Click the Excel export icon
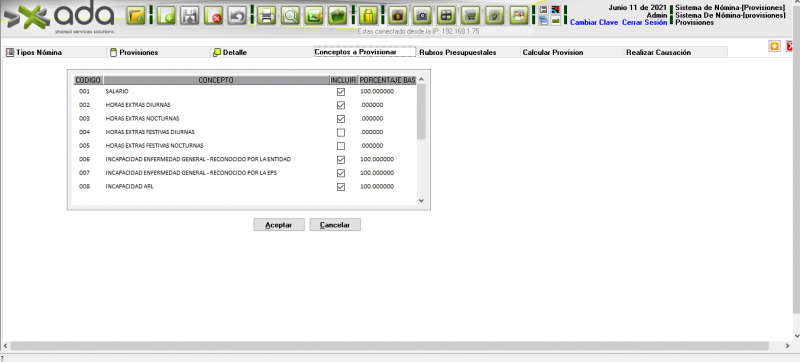The height and width of the screenshot is (362, 800). (314, 16)
